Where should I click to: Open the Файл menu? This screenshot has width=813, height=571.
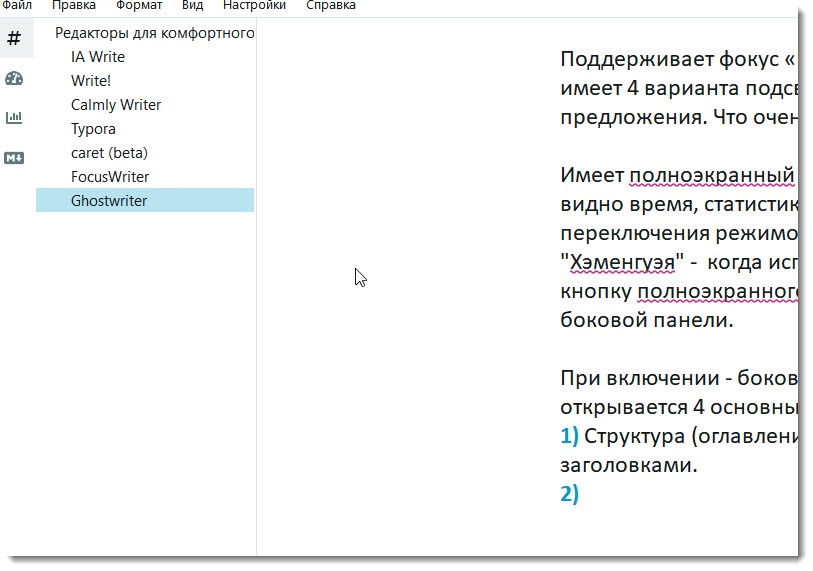(x=17, y=6)
